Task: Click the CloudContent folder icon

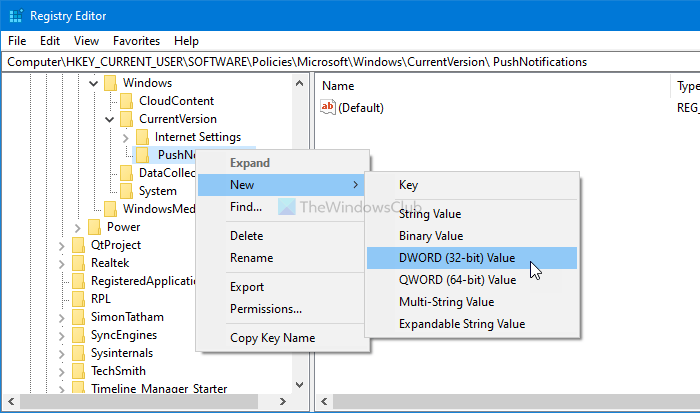Action: coord(126,101)
